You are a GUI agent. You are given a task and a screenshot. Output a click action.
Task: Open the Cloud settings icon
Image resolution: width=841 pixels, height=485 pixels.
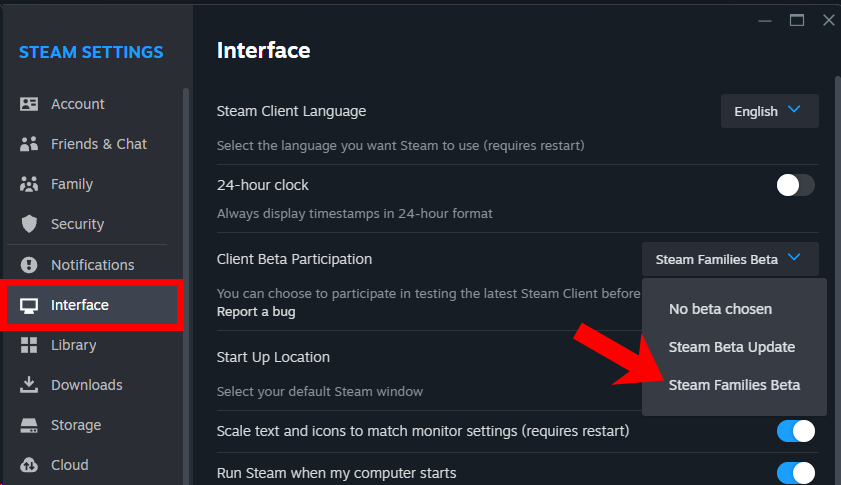29,465
